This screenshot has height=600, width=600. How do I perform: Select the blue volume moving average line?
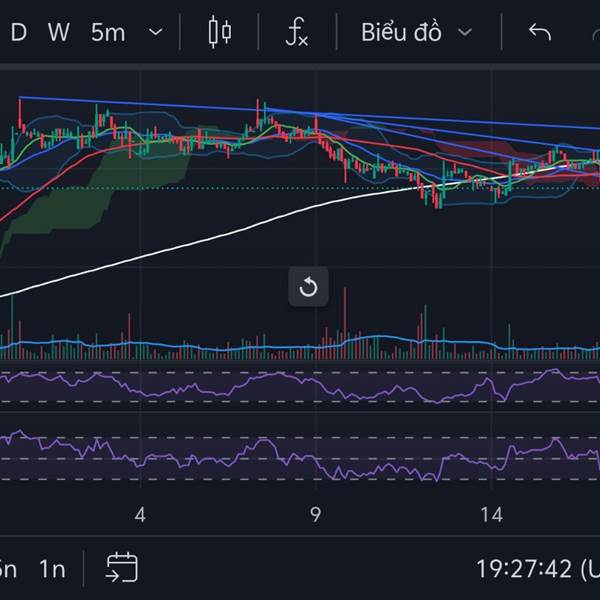[x=298, y=347]
